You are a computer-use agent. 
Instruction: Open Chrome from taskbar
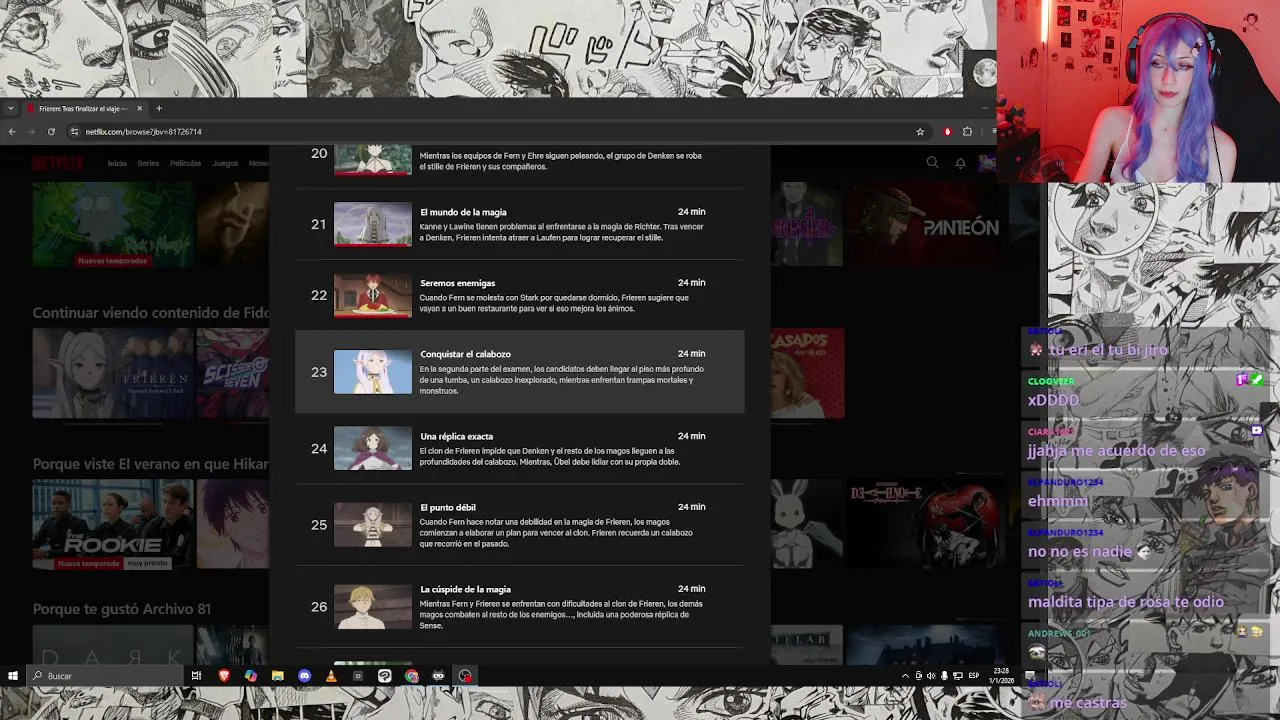411,676
